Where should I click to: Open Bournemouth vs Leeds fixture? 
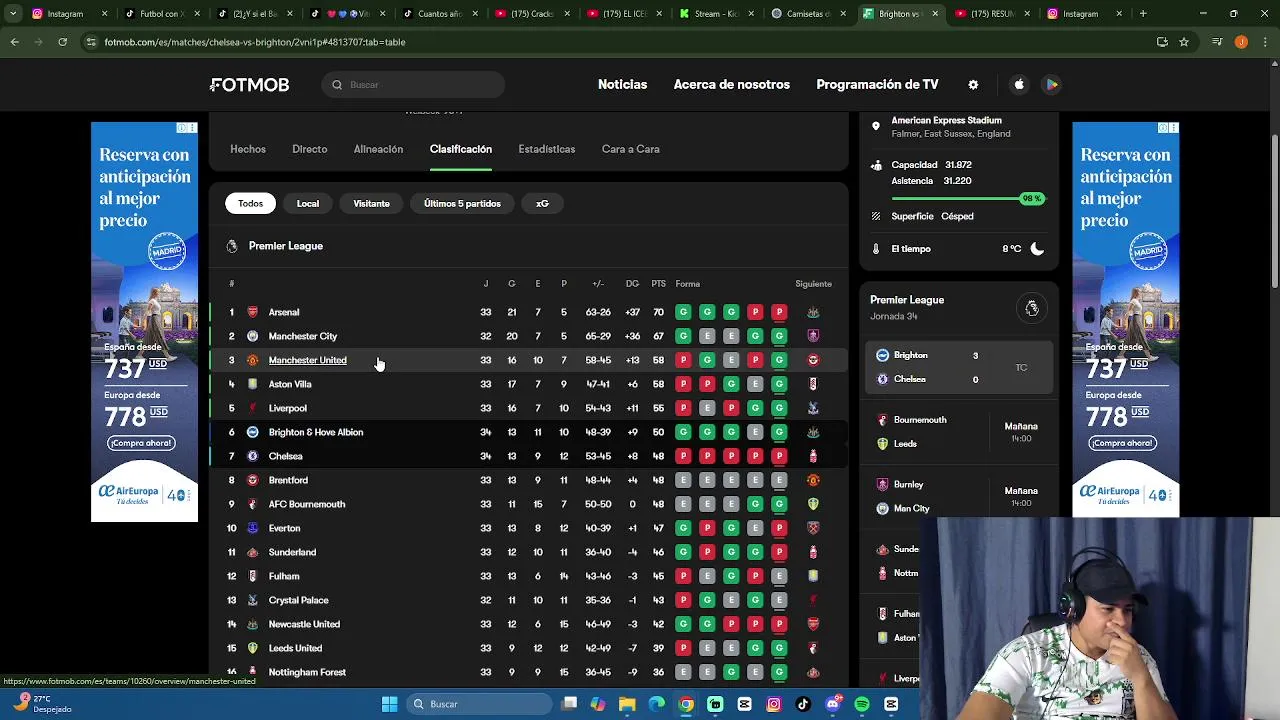click(x=959, y=432)
